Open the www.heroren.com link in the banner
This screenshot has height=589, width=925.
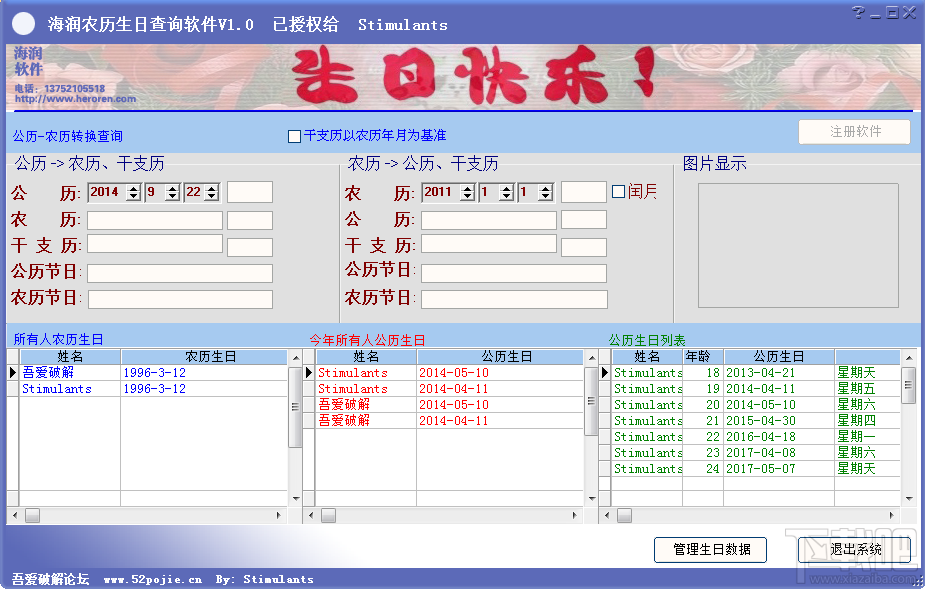[76, 99]
